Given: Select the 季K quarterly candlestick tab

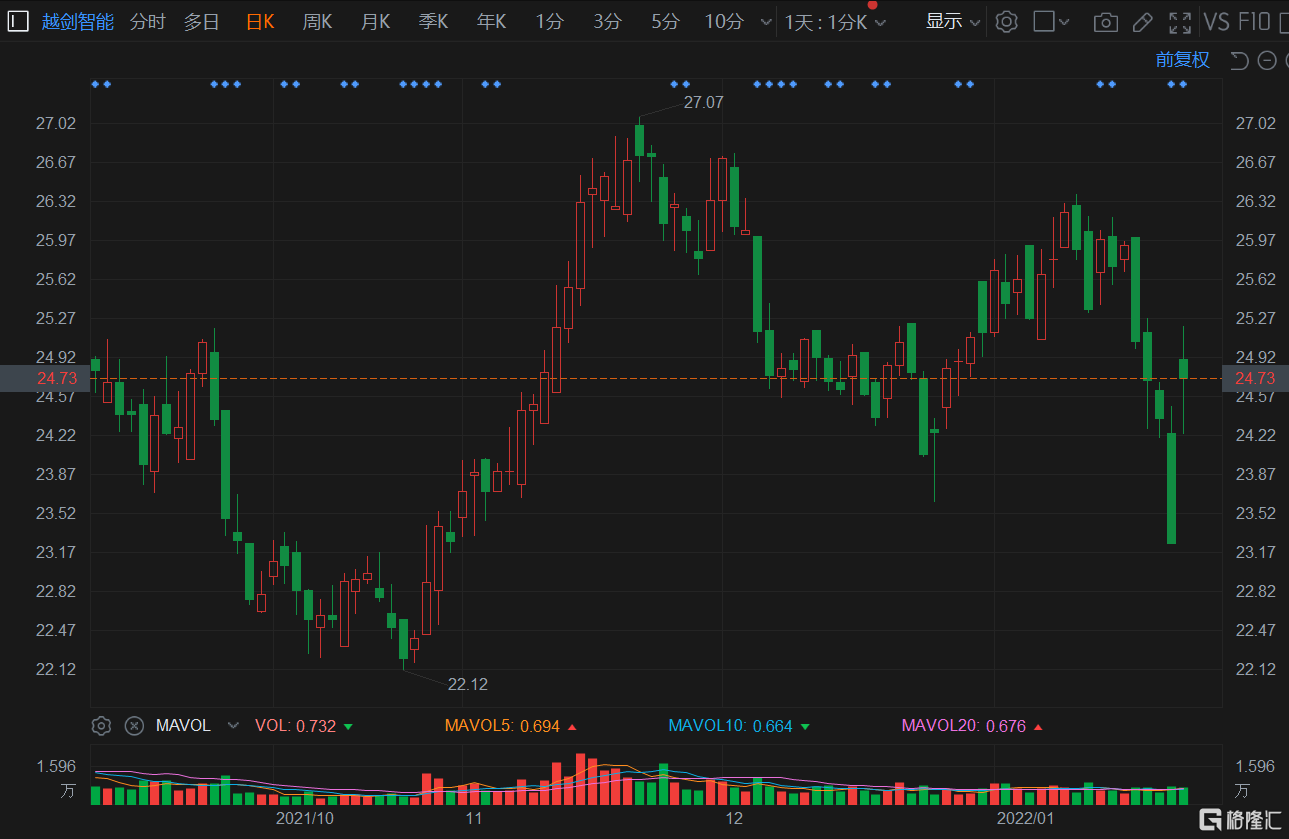Looking at the screenshot, I should [x=433, y=21].
